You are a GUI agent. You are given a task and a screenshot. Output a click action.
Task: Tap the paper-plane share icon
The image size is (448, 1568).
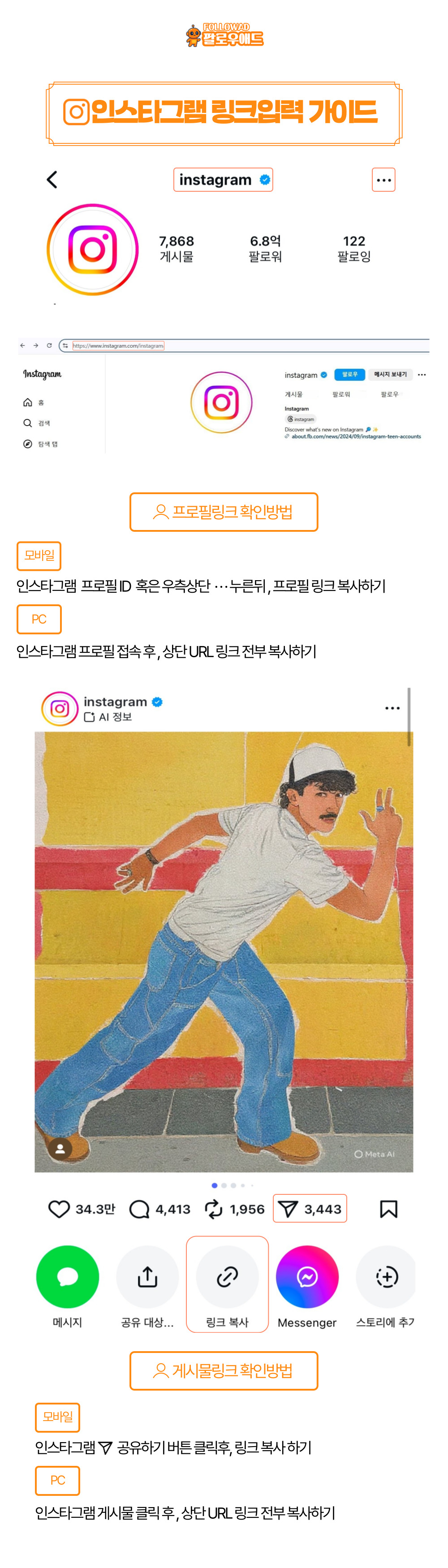(x=288, y=1209)
